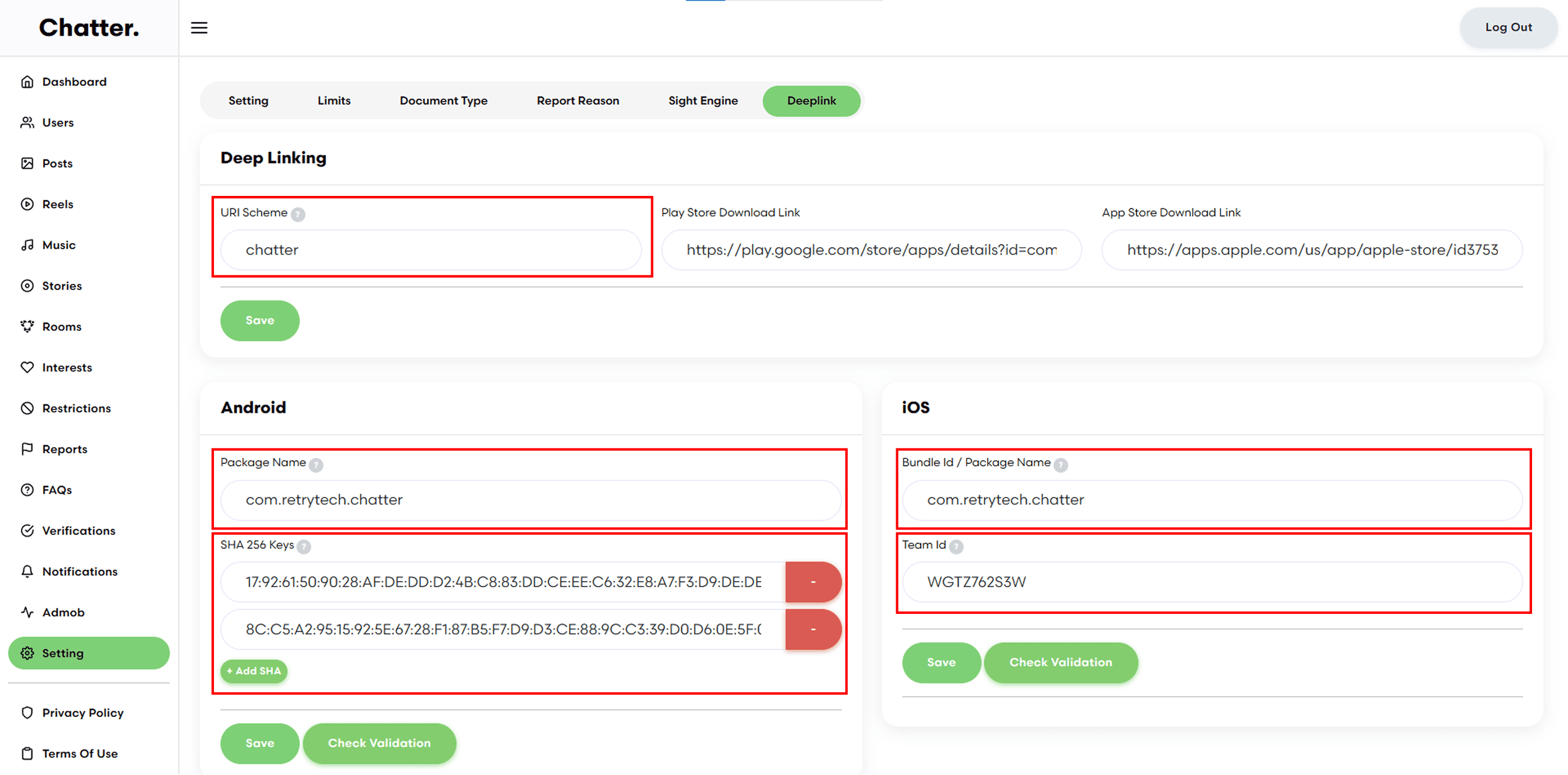
Task: Click Check Validation under iOS
Action: [1059, 662]
